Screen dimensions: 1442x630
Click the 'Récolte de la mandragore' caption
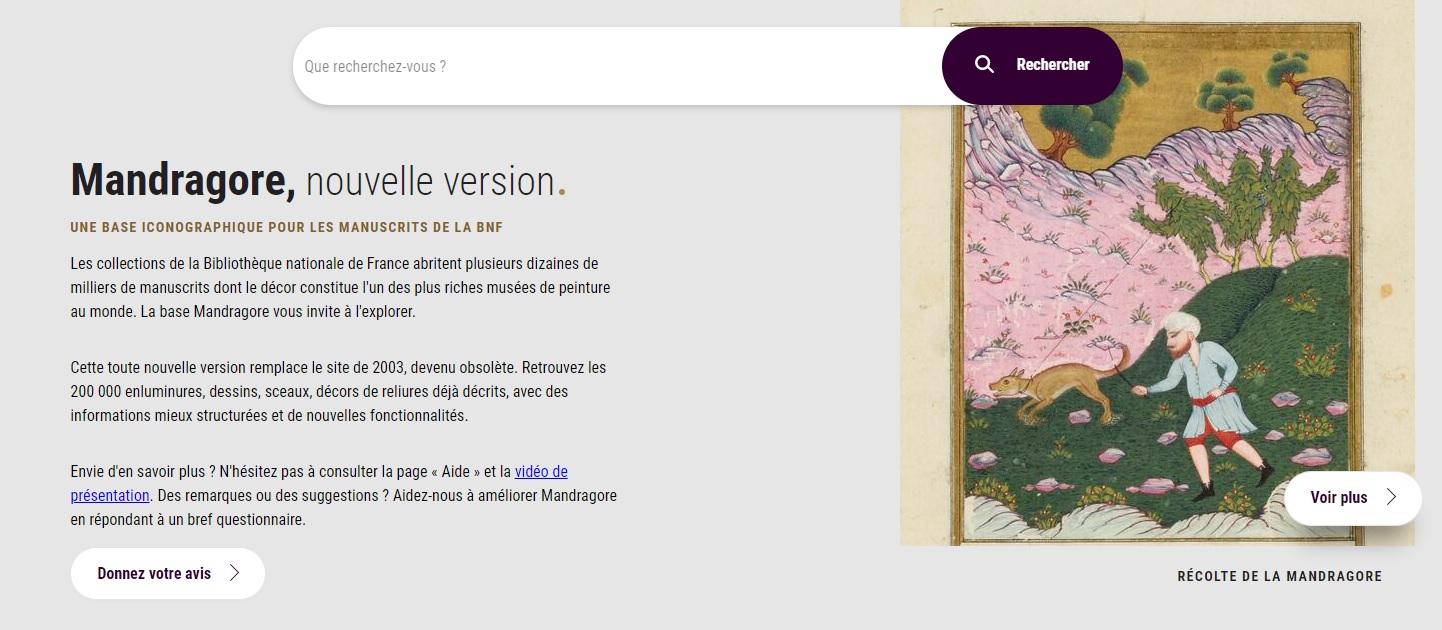coord(1279,576)
